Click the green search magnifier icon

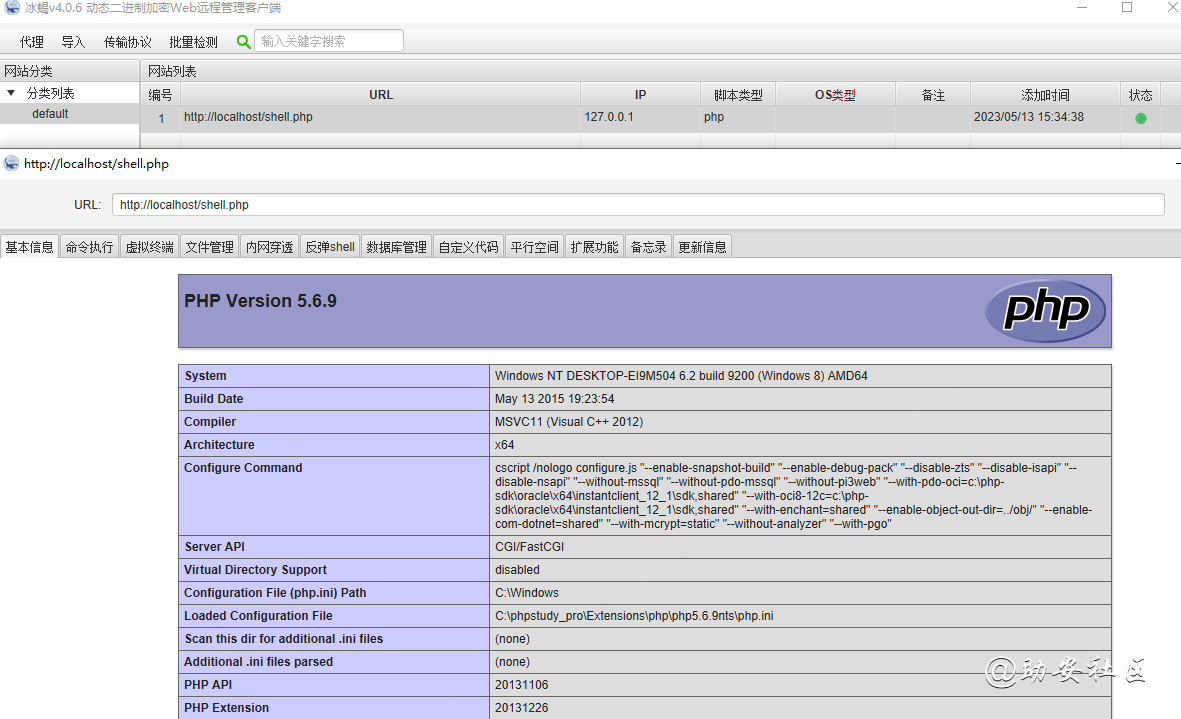point(243,41)
